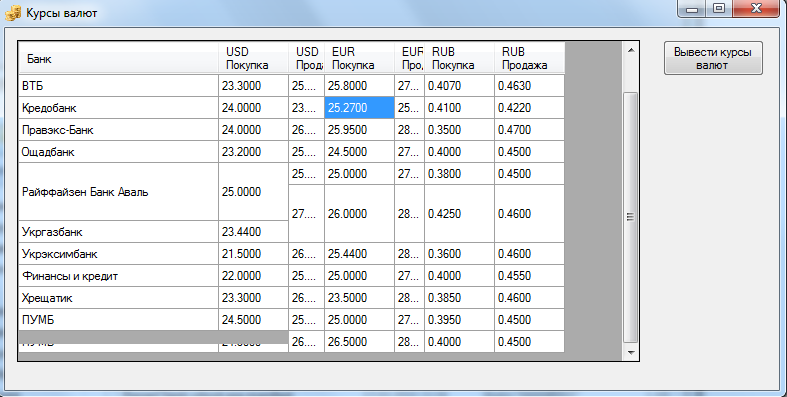Click the scrollbar up arrow
Screen dimensions: 787x397
631,50
